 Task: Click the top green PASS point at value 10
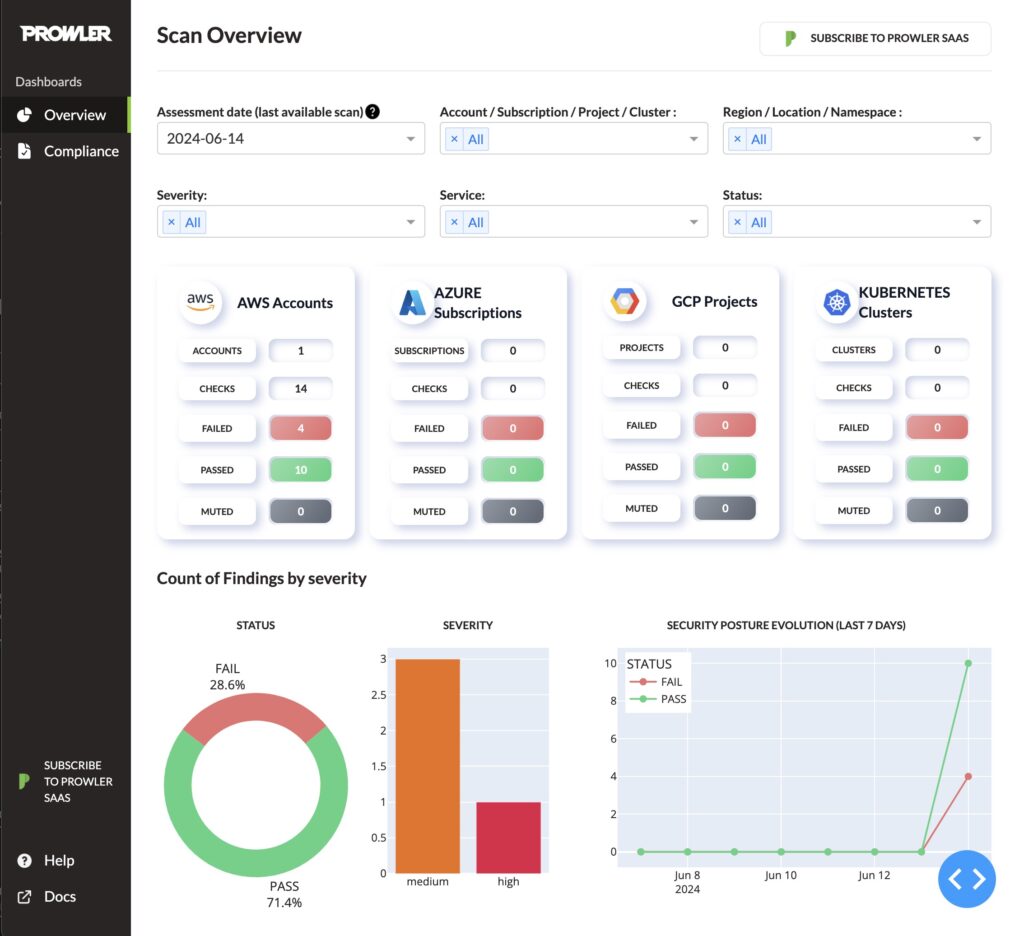tap(968, 663)
